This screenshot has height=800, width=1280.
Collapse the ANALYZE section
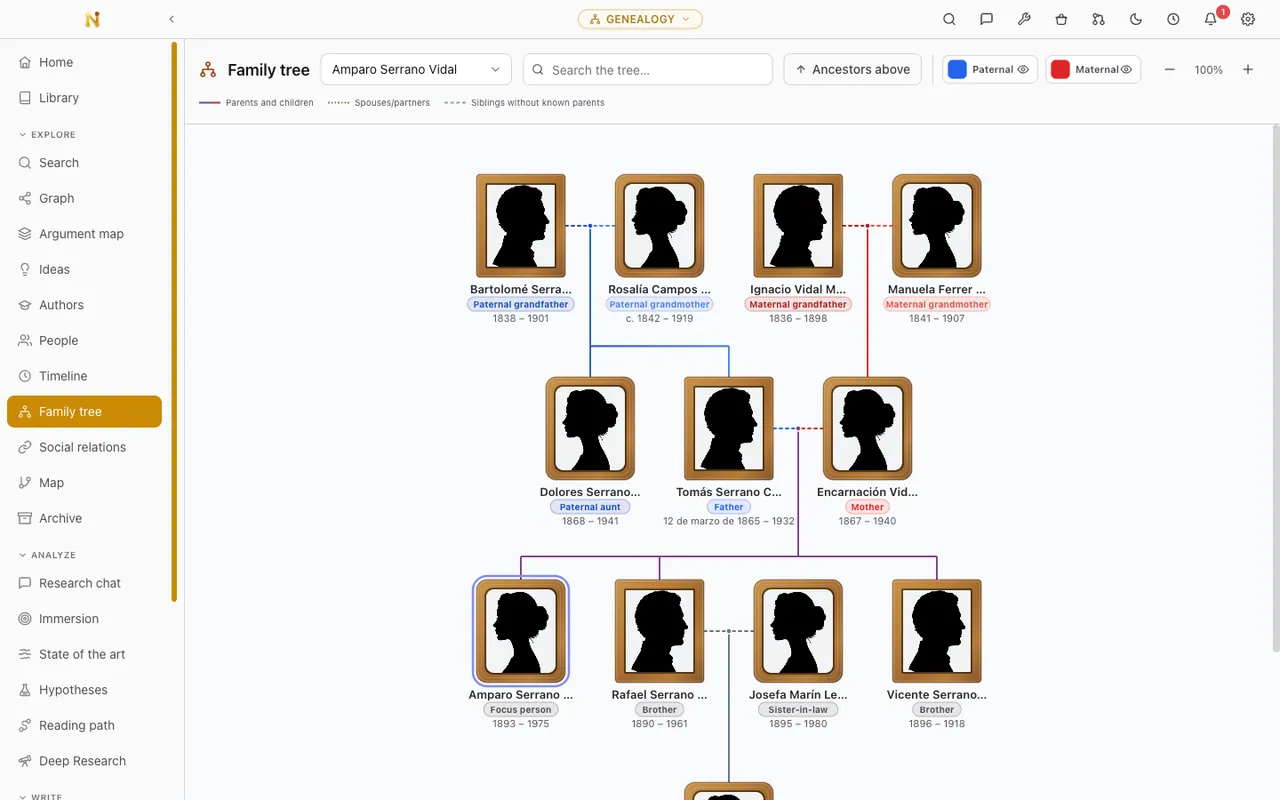pos(47,555)
